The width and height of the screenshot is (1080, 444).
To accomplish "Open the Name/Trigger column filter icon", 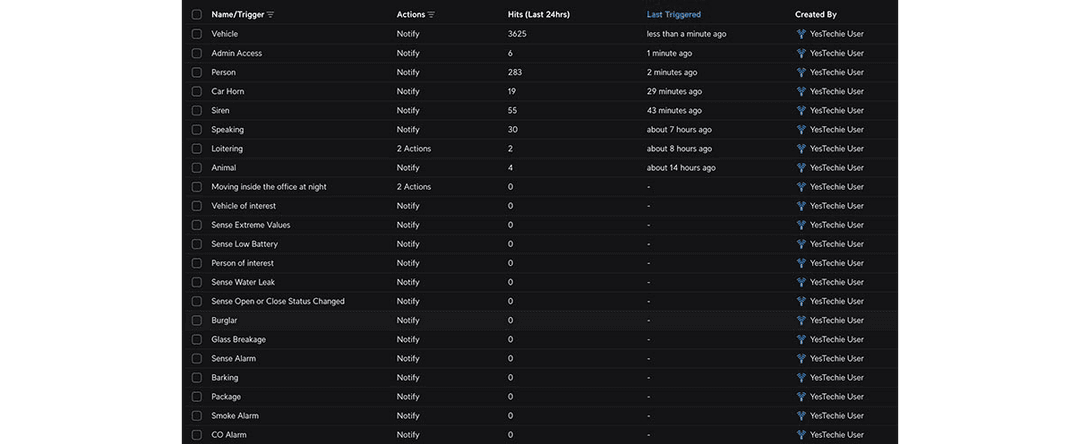I will click(x=270, y=14).
